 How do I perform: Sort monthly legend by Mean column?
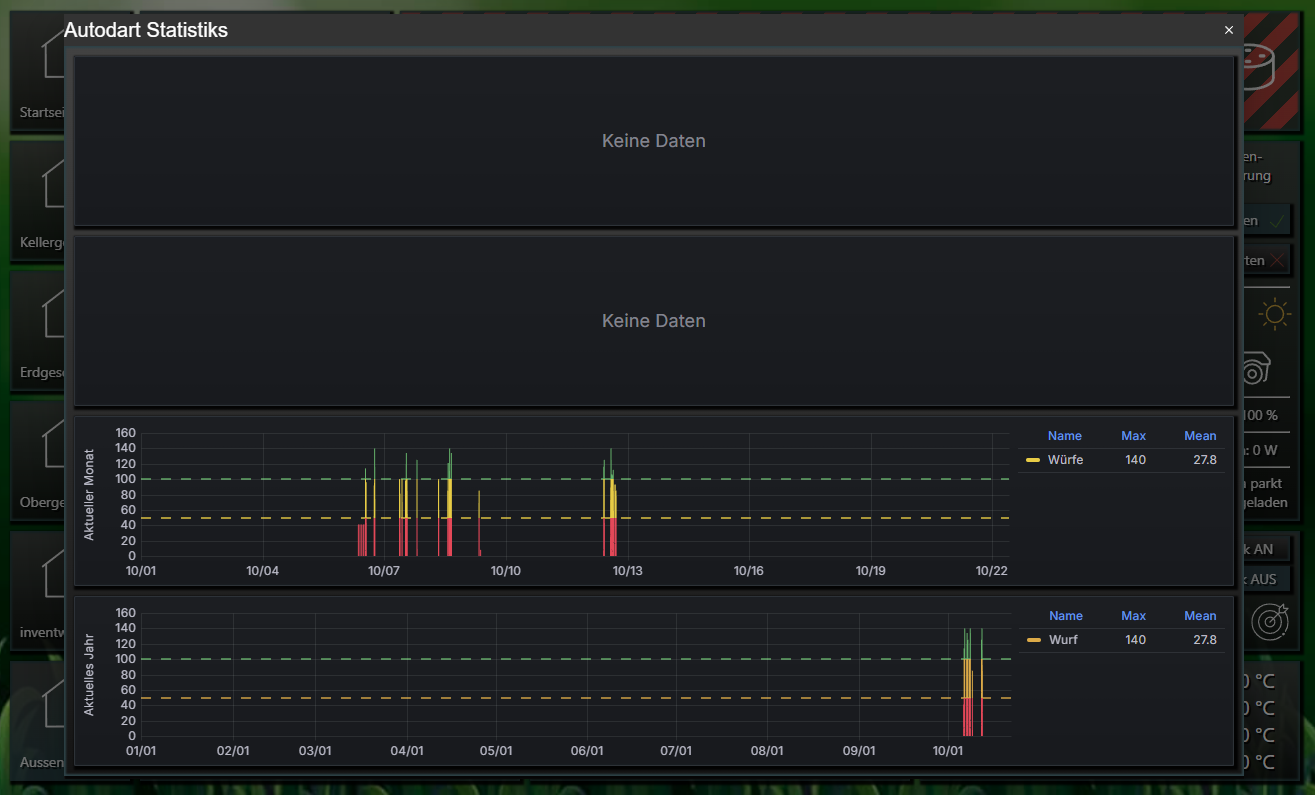click(1200, 436)
